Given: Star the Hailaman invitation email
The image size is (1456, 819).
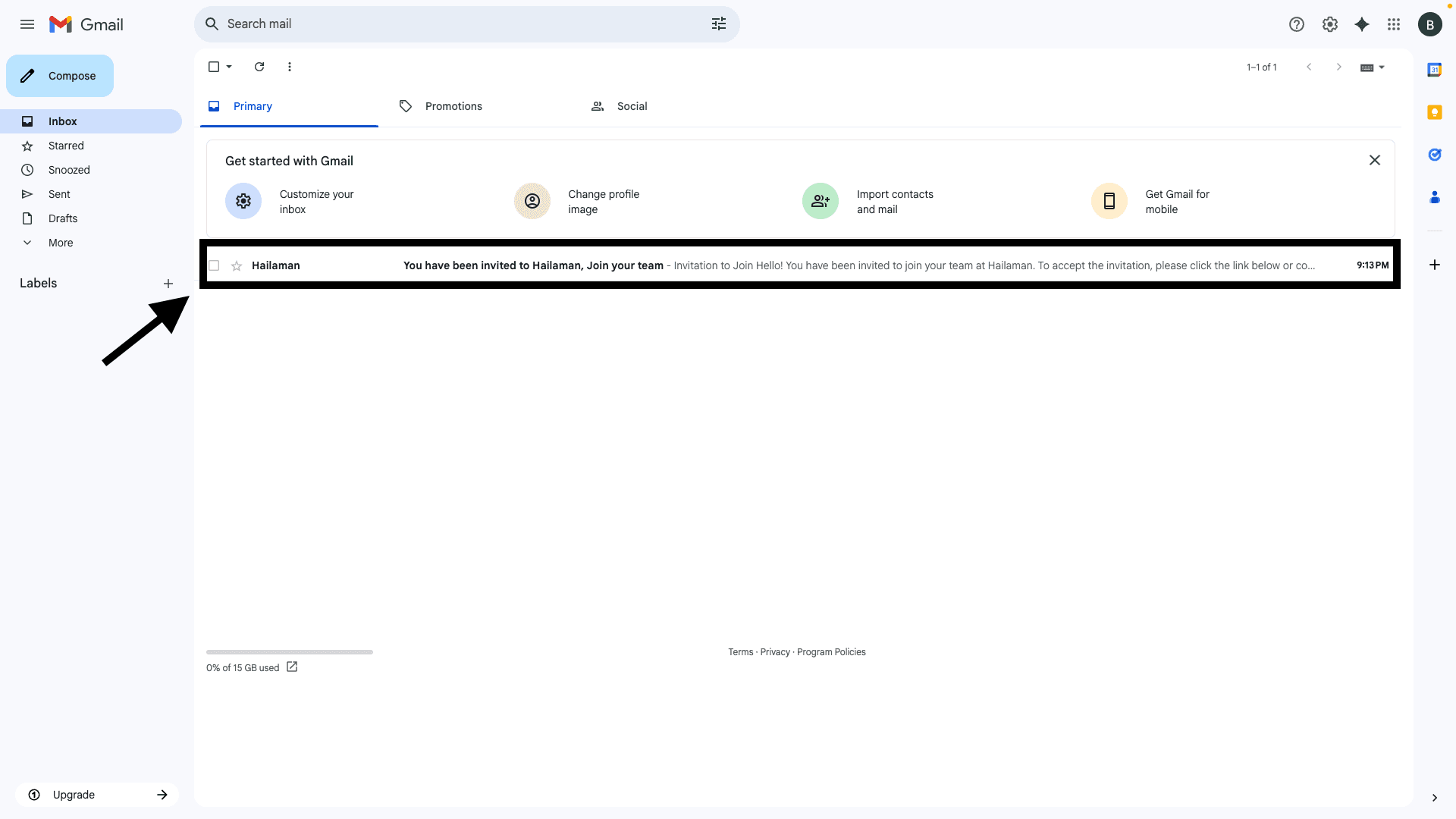Looking at the screenshot, I should [237, 265].
